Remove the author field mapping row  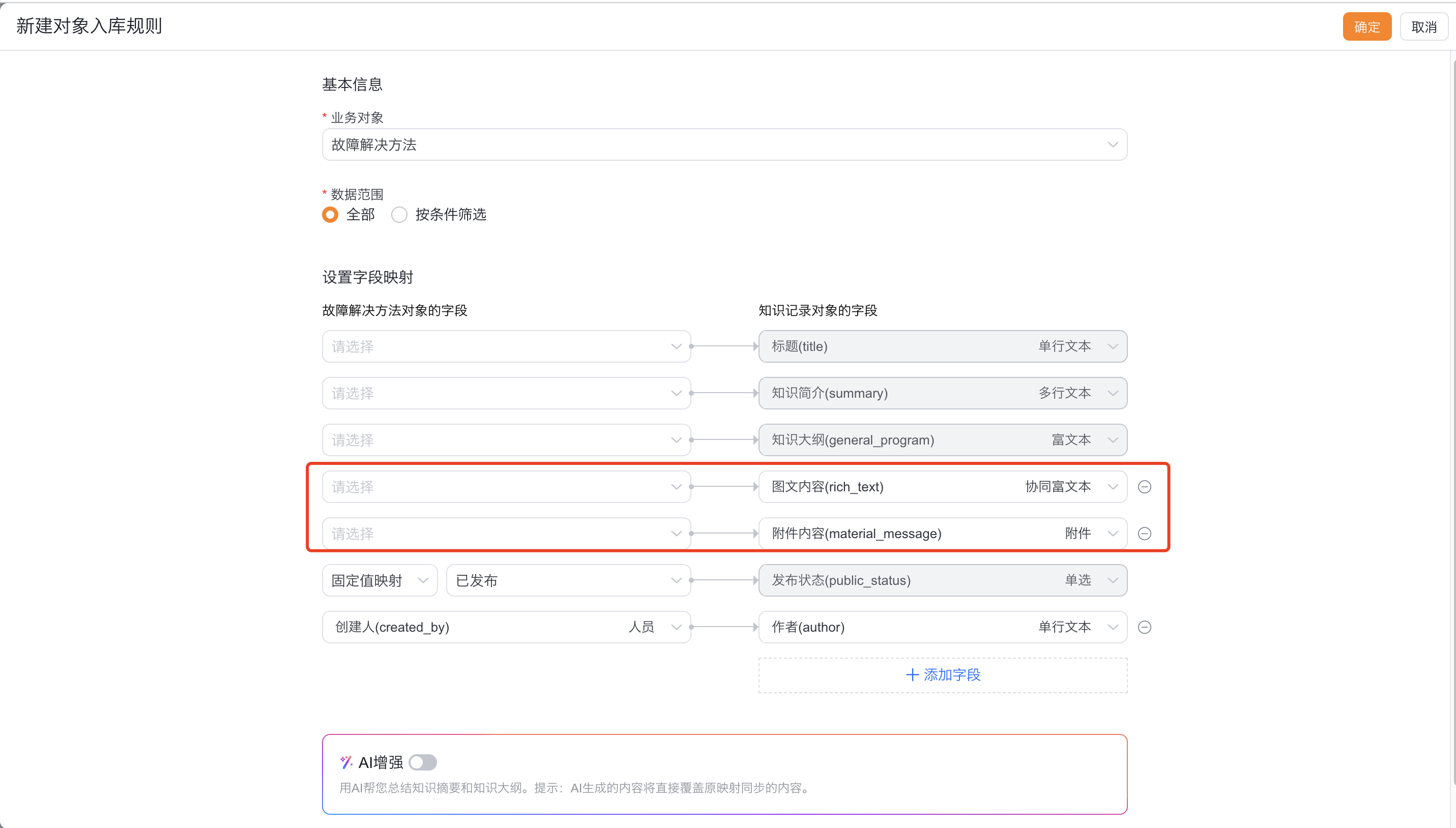pos(1144,627)
